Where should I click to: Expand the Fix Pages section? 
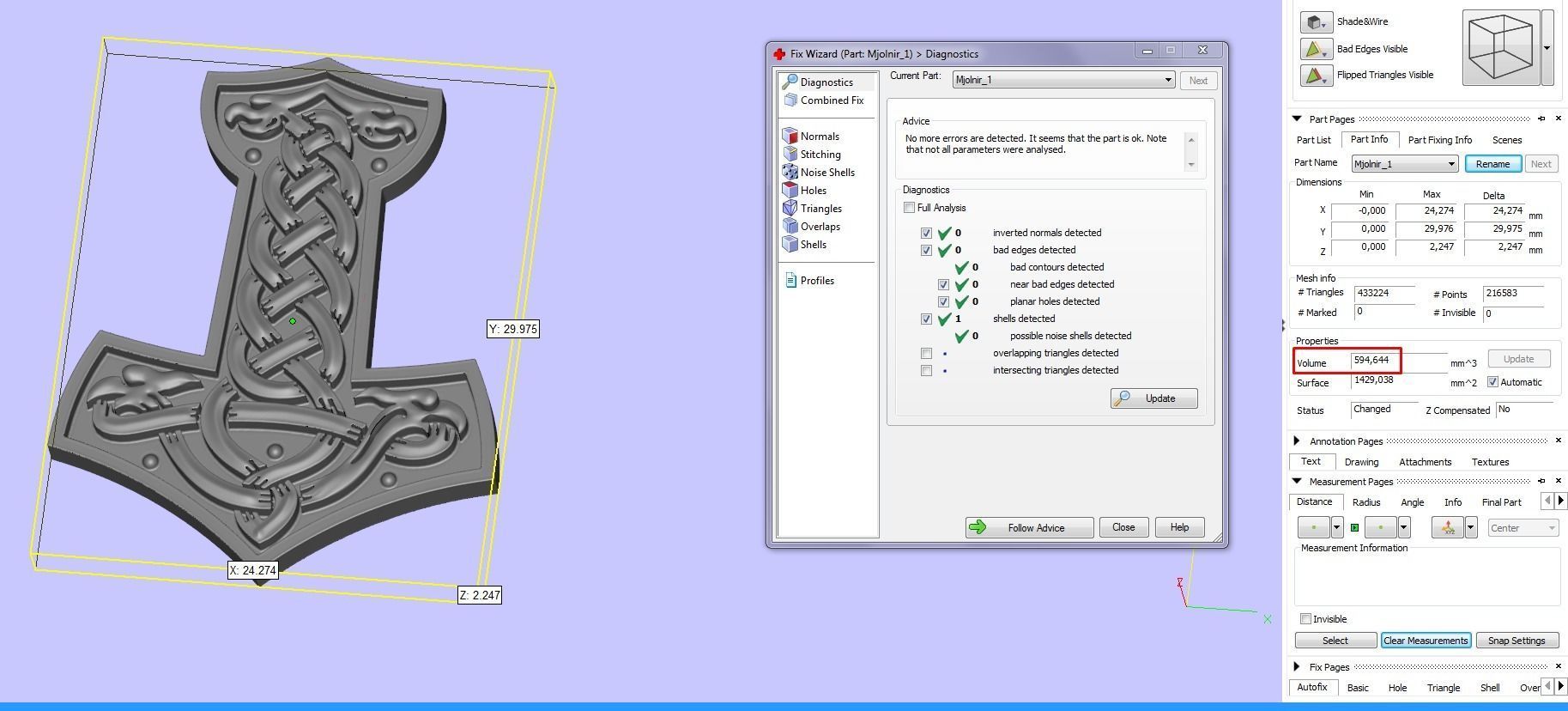click(x=1297, y=666)
